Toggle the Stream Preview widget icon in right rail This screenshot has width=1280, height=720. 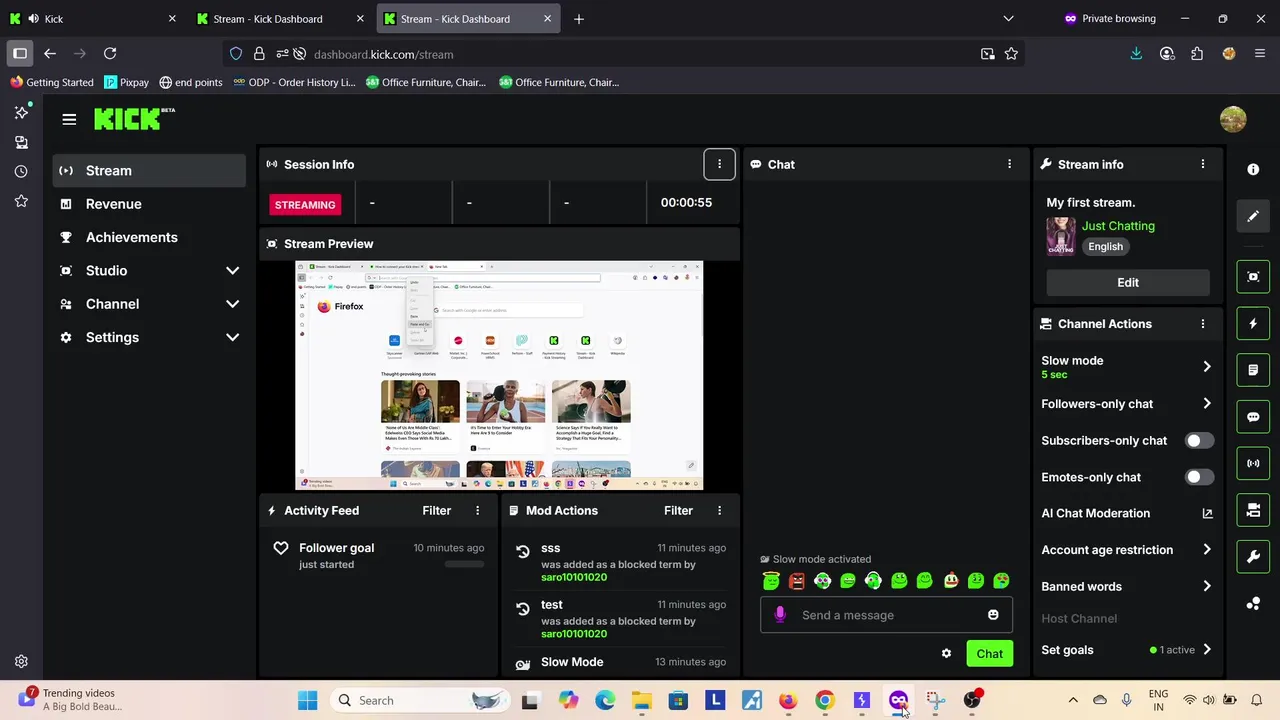[x=1253, y=277]
